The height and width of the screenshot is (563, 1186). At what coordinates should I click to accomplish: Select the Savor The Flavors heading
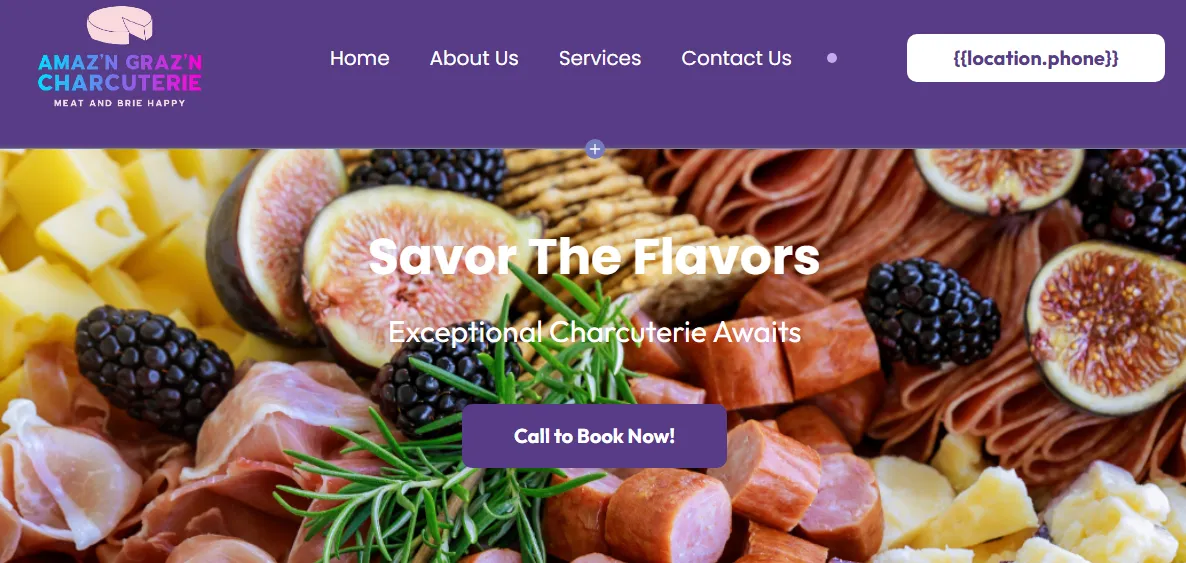pyautogui.click(x=595, y=257)
